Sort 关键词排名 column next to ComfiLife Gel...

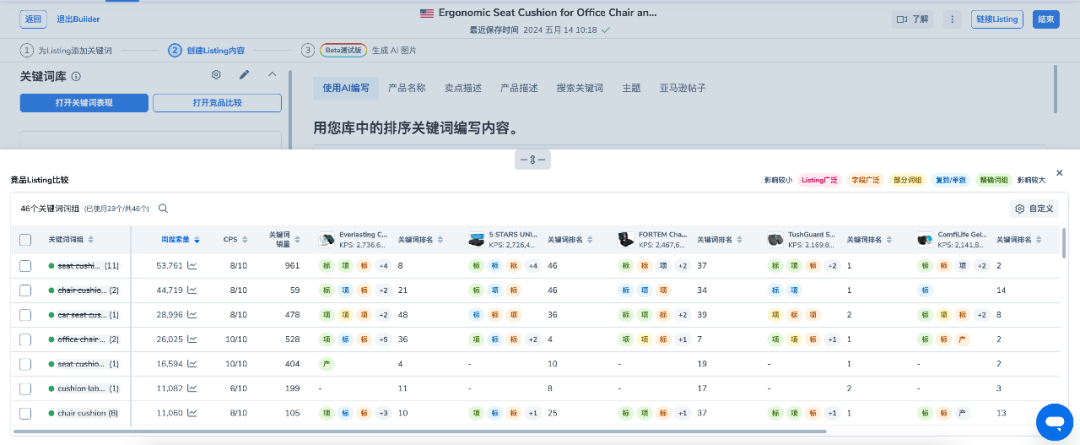[x=1039, y=240]
